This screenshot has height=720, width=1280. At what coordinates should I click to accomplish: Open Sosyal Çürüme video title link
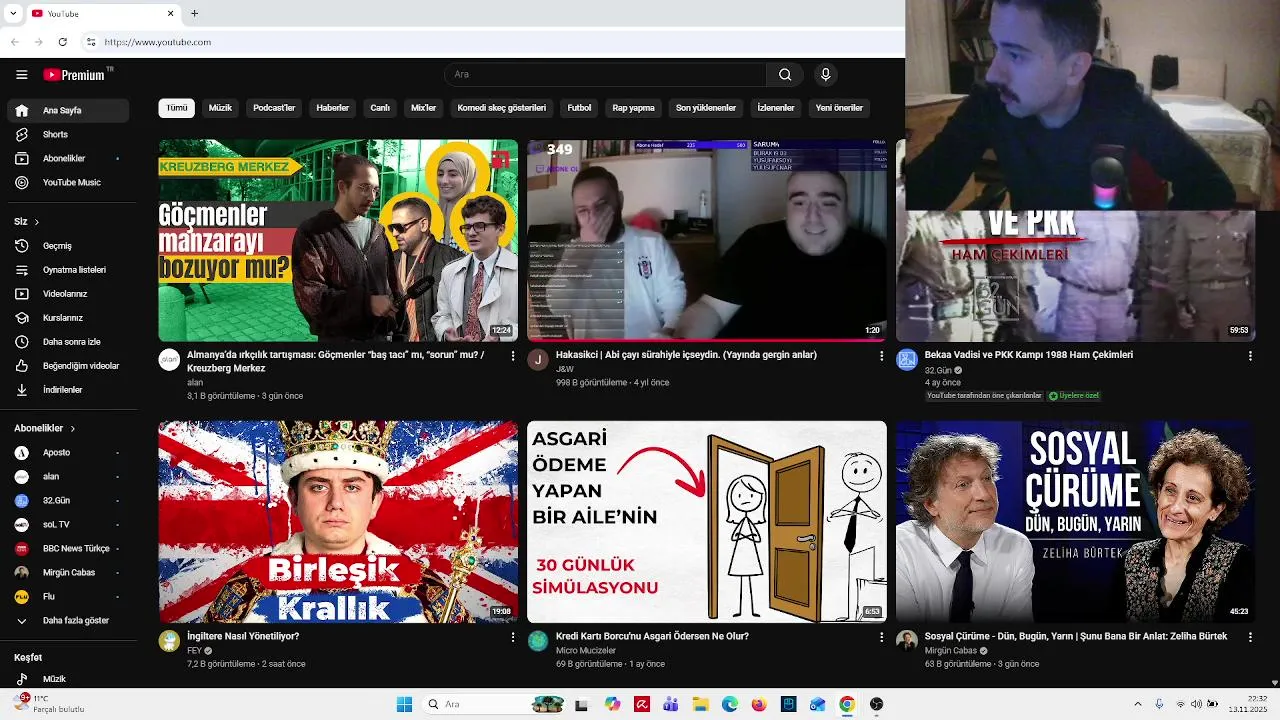point(1076,636)
